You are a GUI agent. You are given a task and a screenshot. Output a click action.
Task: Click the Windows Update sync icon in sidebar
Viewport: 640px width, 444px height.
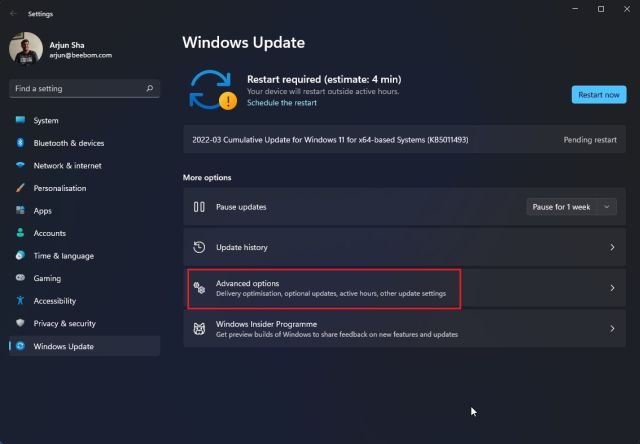(20, 346)
